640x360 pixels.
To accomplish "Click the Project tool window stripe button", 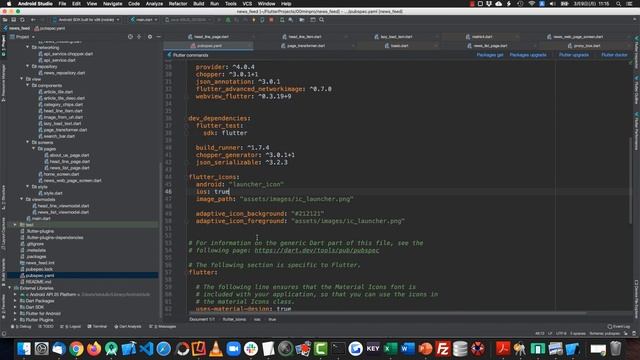I will point(3,46).
